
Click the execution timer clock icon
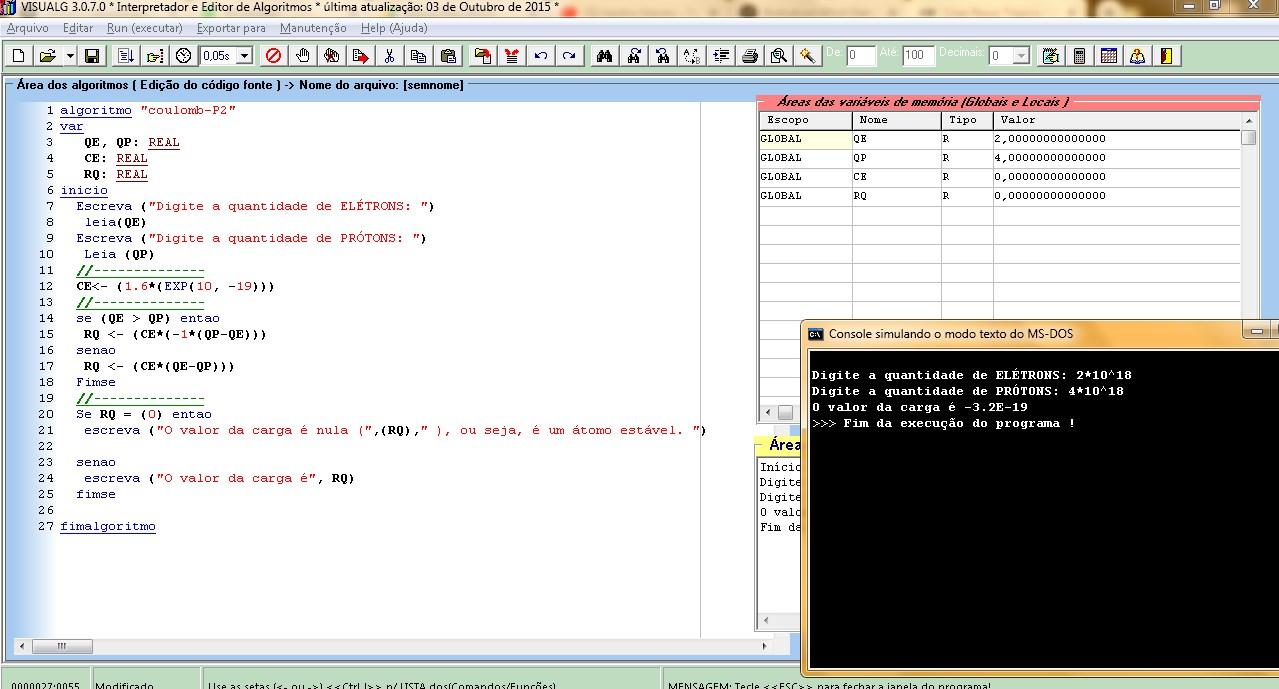(x=183, y=56)
